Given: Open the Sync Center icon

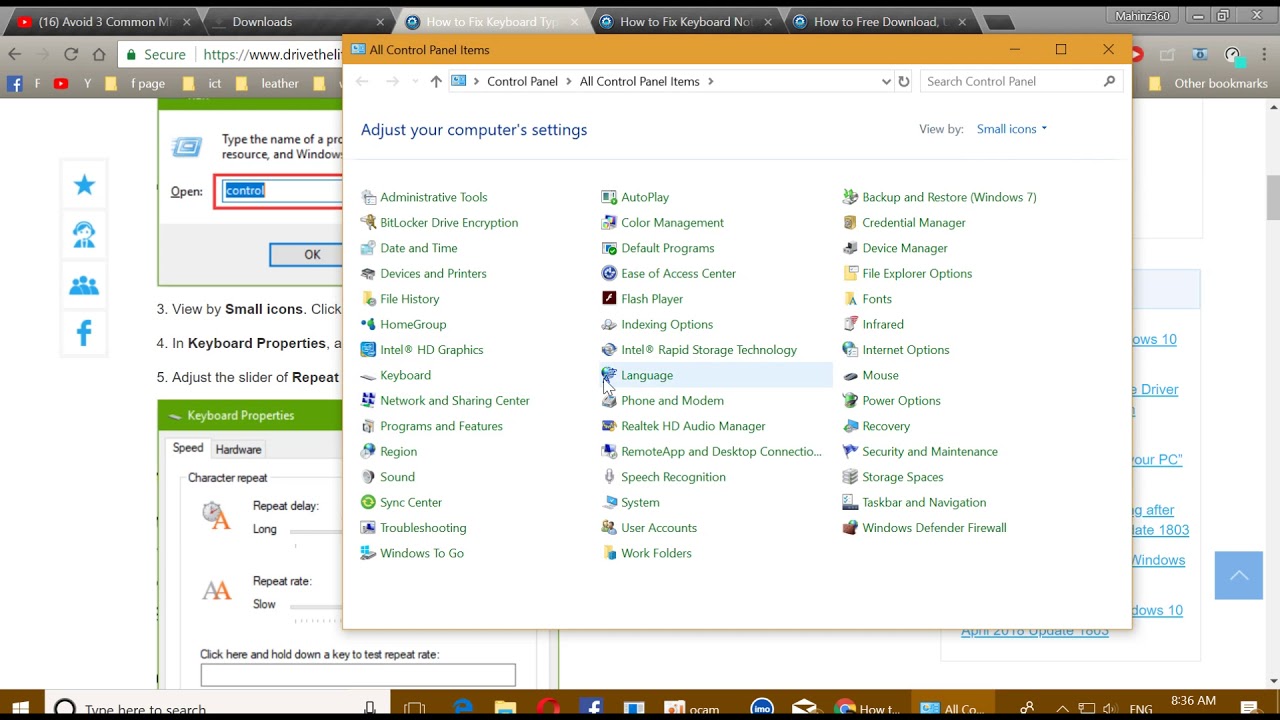Looking at the screenshot, I should coord(368,502).
